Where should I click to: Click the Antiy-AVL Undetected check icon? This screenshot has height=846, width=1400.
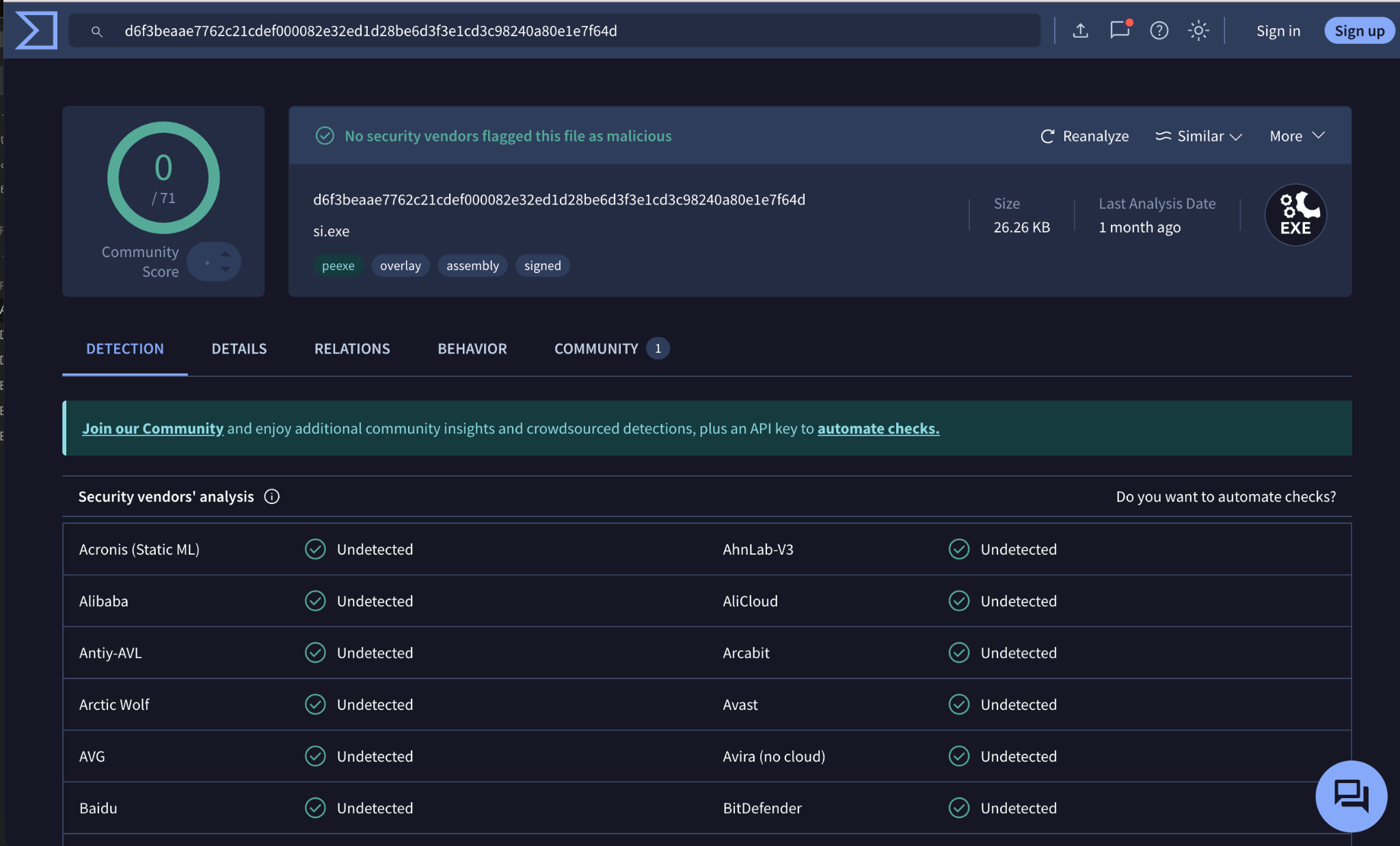pos(315,652)
